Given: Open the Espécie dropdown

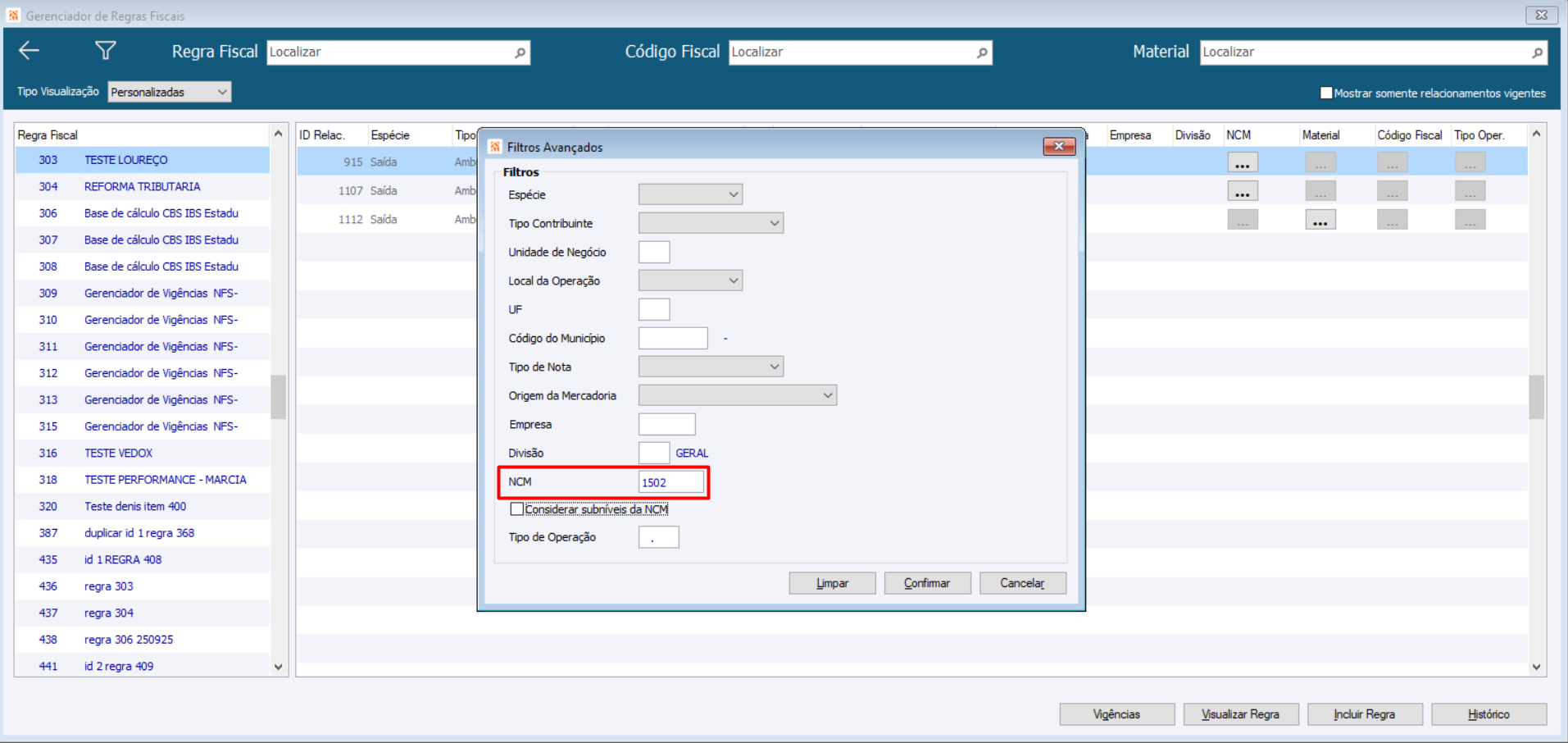Looking at the screenshot, I should (x=690, y=194).
